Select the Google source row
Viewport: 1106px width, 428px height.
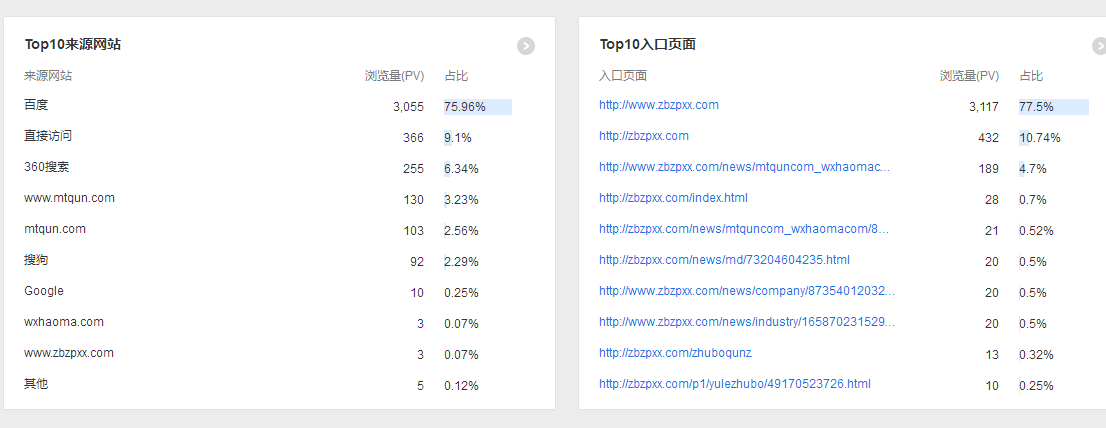coord(44,291)
